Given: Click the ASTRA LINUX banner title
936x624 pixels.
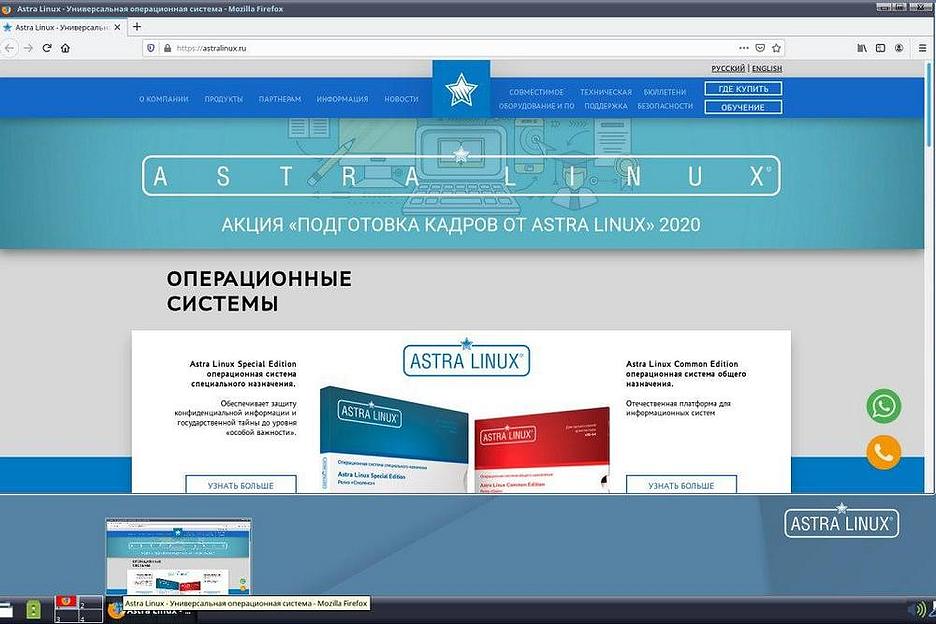Looking at the screenshot, I should (461, 176).
